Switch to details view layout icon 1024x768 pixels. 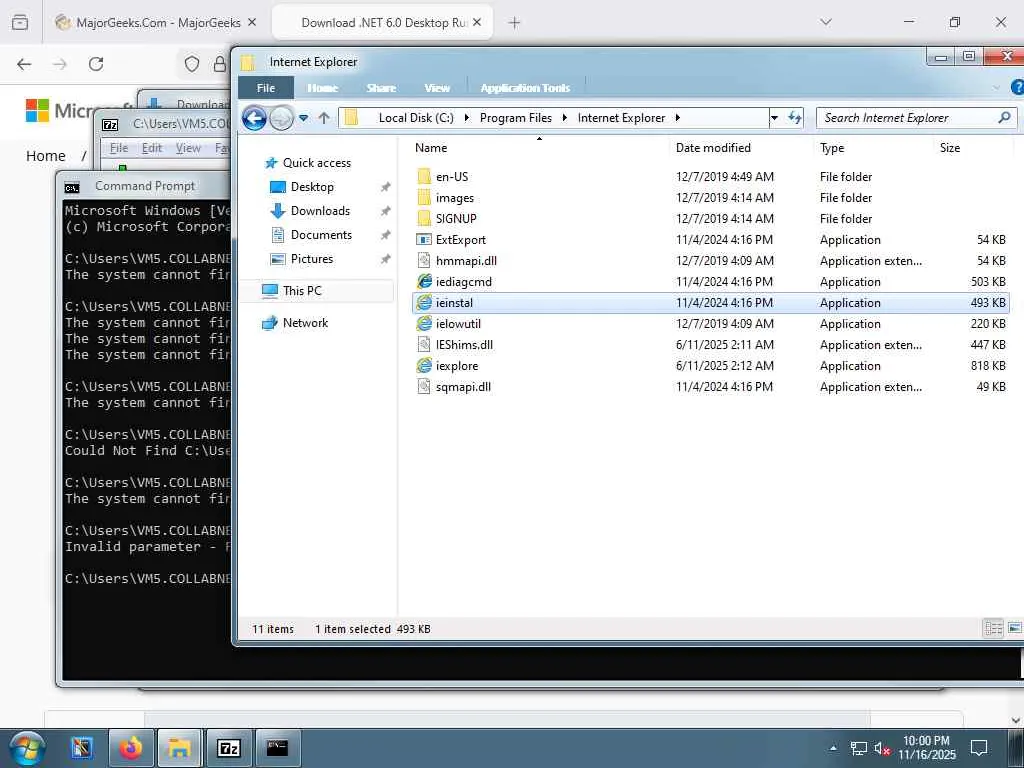[993, 628]
